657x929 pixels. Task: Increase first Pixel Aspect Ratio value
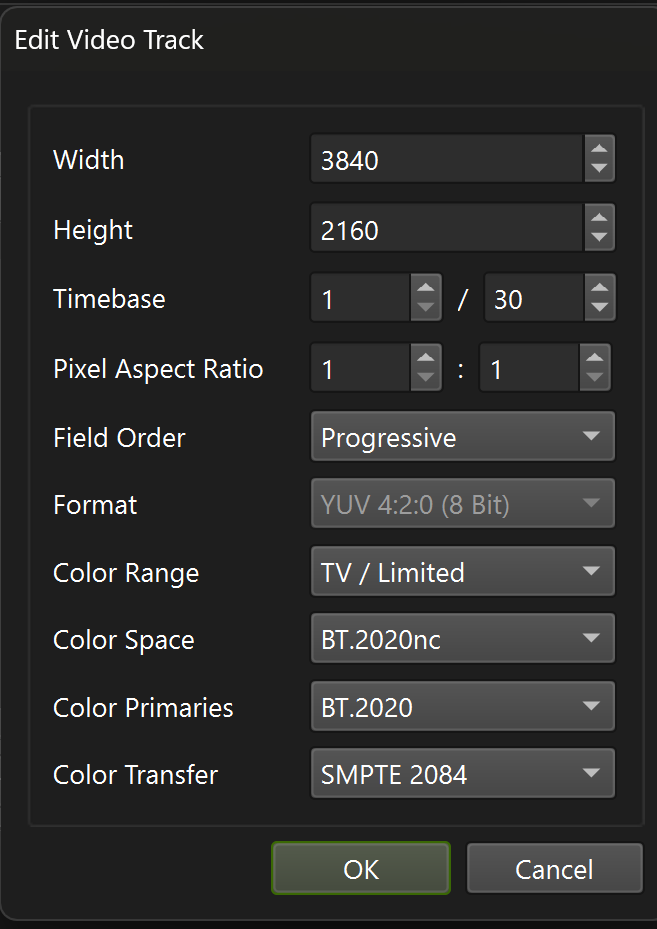(426, 358)
